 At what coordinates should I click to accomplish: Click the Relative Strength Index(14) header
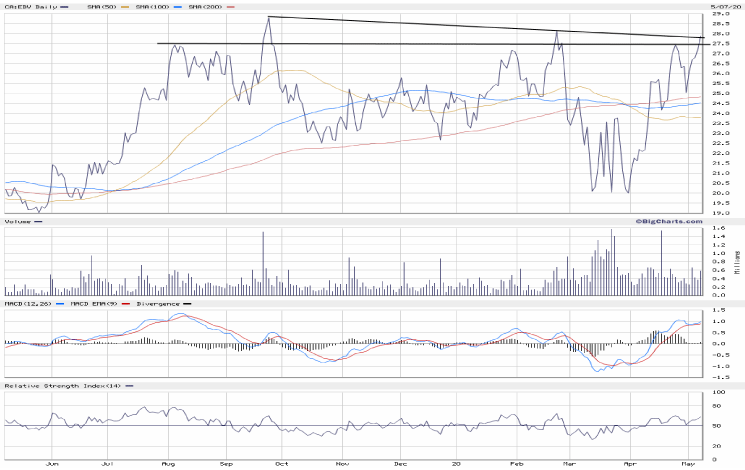click(58, 385)
